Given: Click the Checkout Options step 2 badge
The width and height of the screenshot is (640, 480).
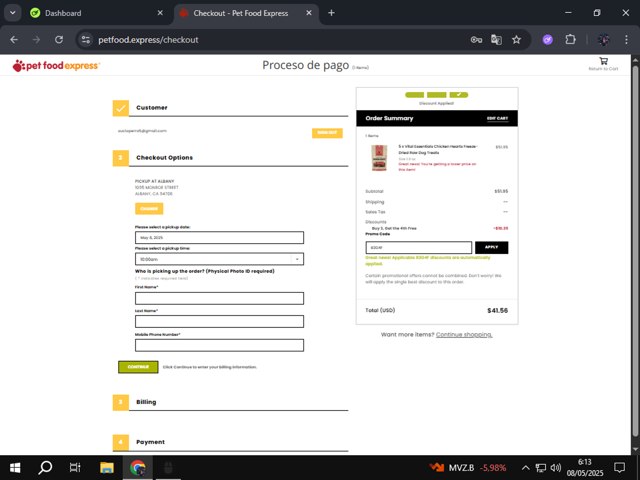Looking at the screenshot, I should pyautogui.click(x=120, y=158).
